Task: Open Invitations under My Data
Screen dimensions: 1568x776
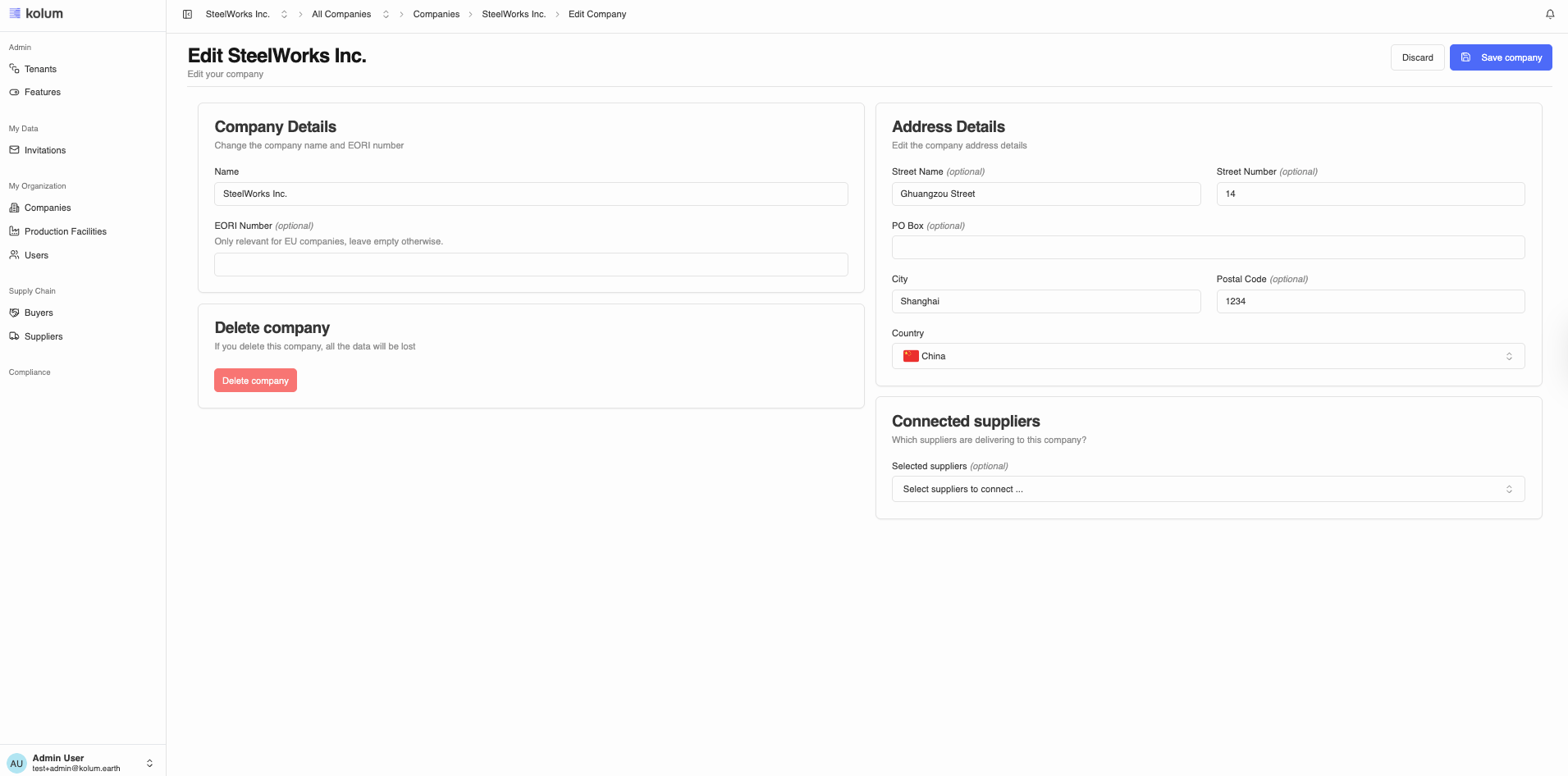Action: [44, 150]
